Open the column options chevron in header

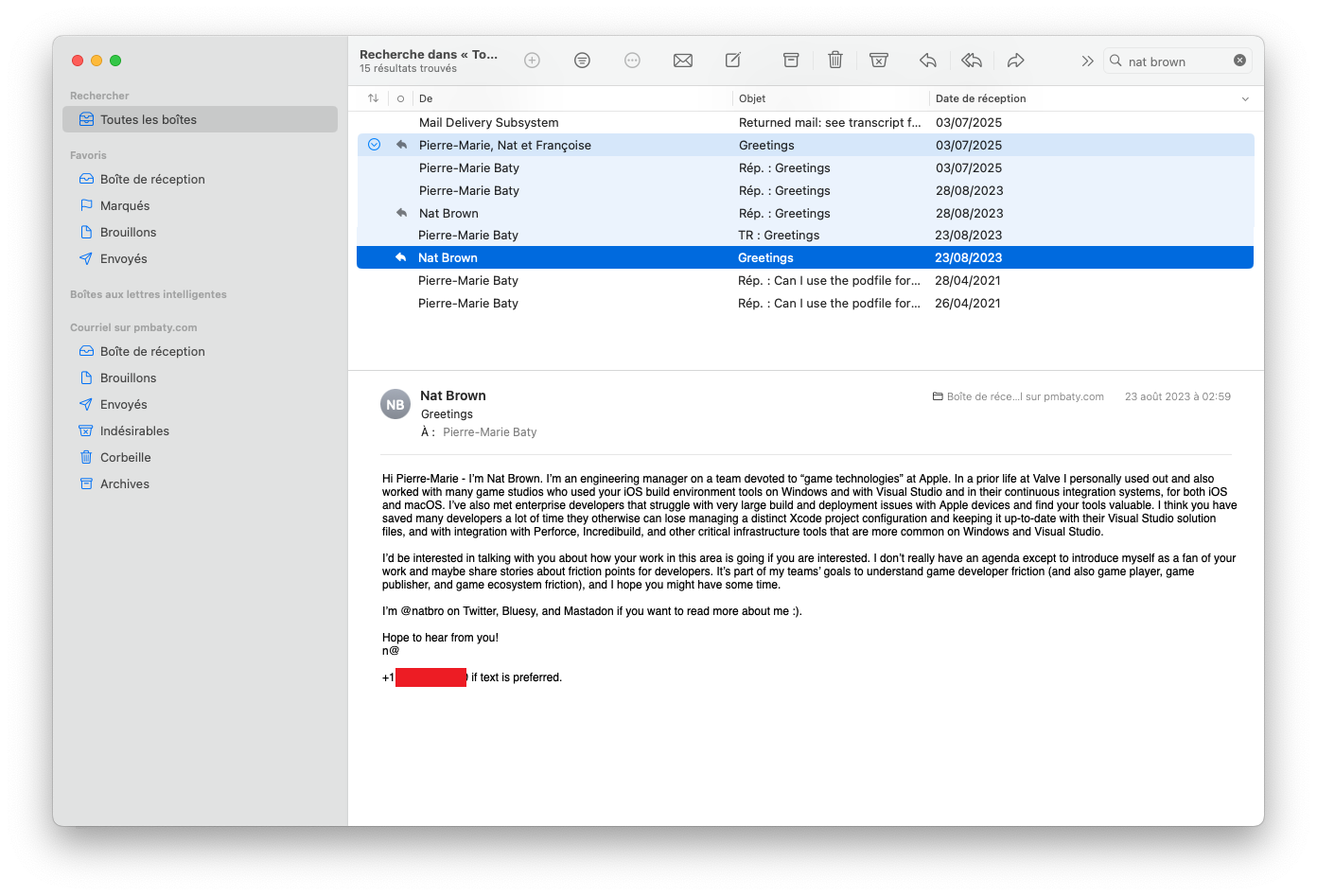[1245, 98]
